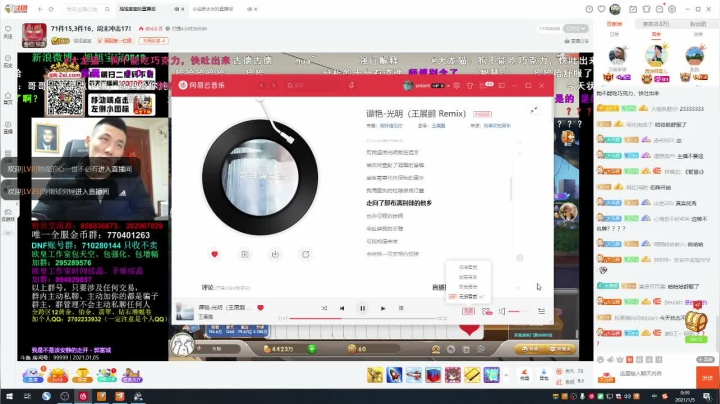Share the current song via the arrow icon
Viewport: 720px width, 404px height.
pos(305,254)
